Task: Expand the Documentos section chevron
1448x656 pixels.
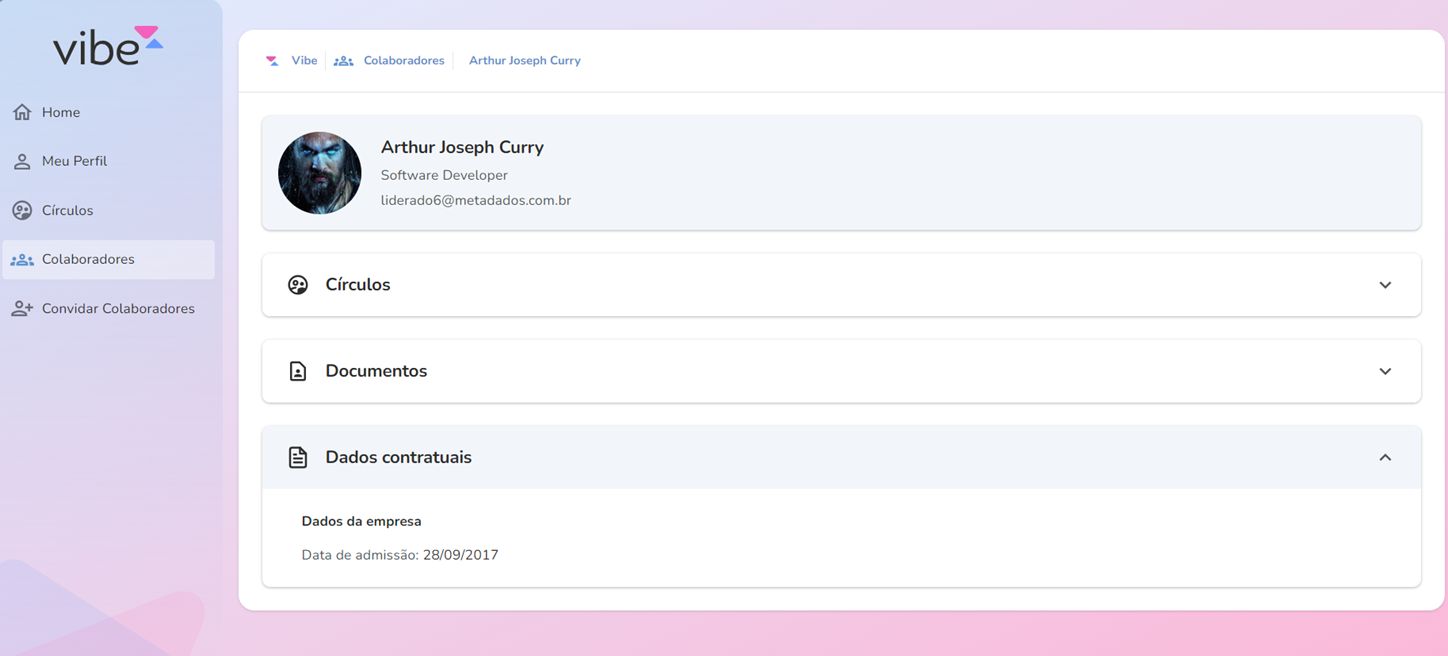Action: coord(1385,371)
